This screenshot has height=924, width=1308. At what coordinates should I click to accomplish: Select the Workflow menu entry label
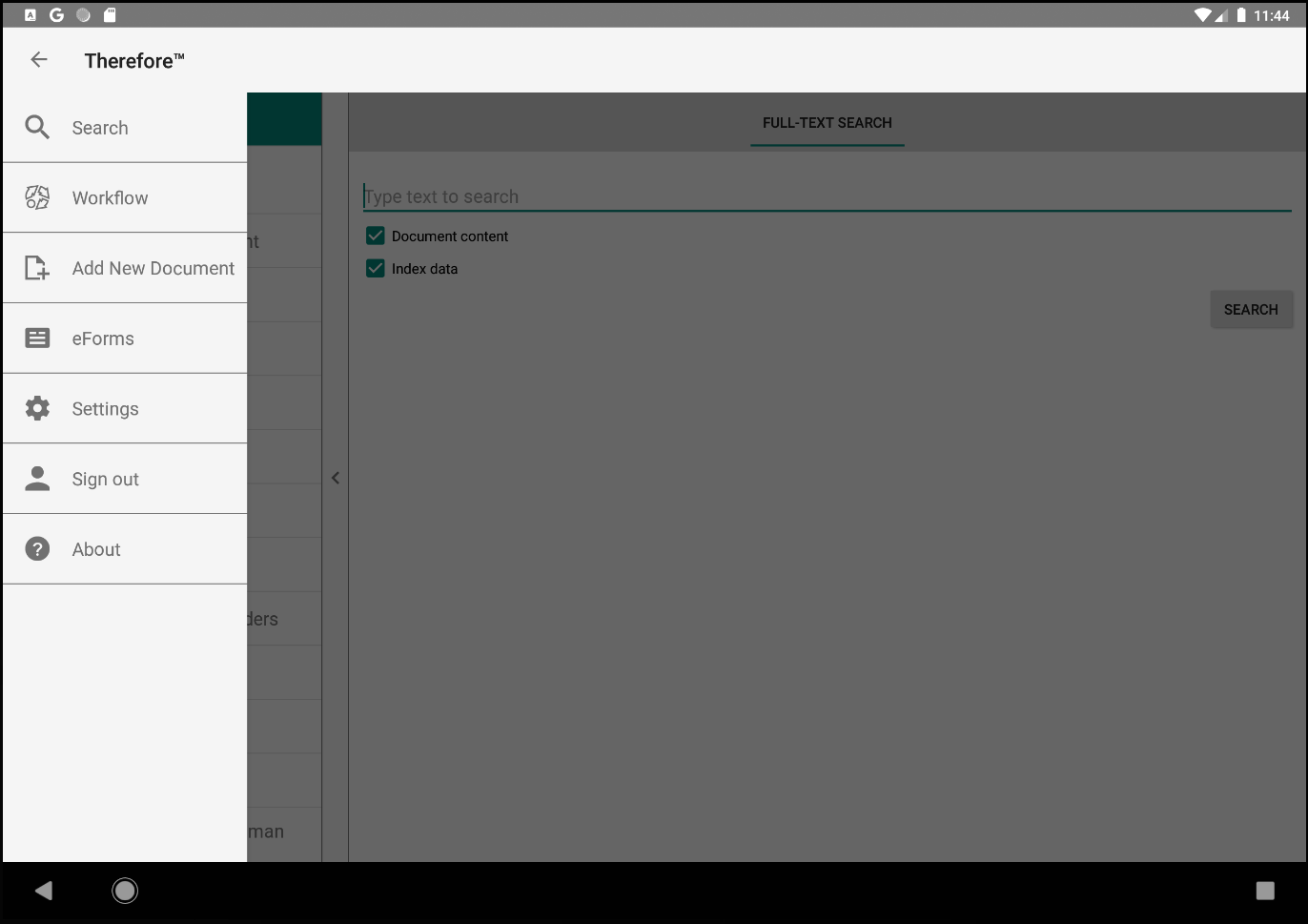click(111, 198)
